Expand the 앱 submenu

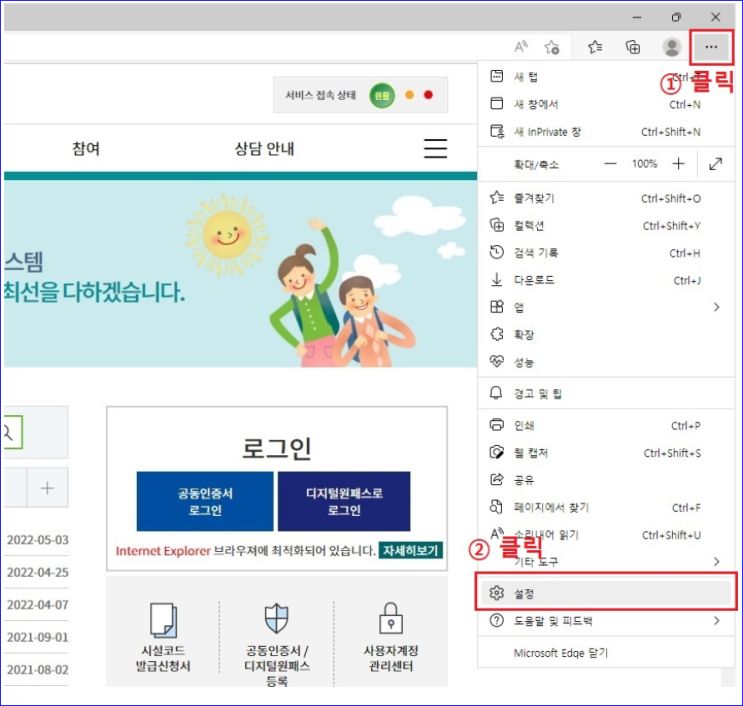click(606, 308)
